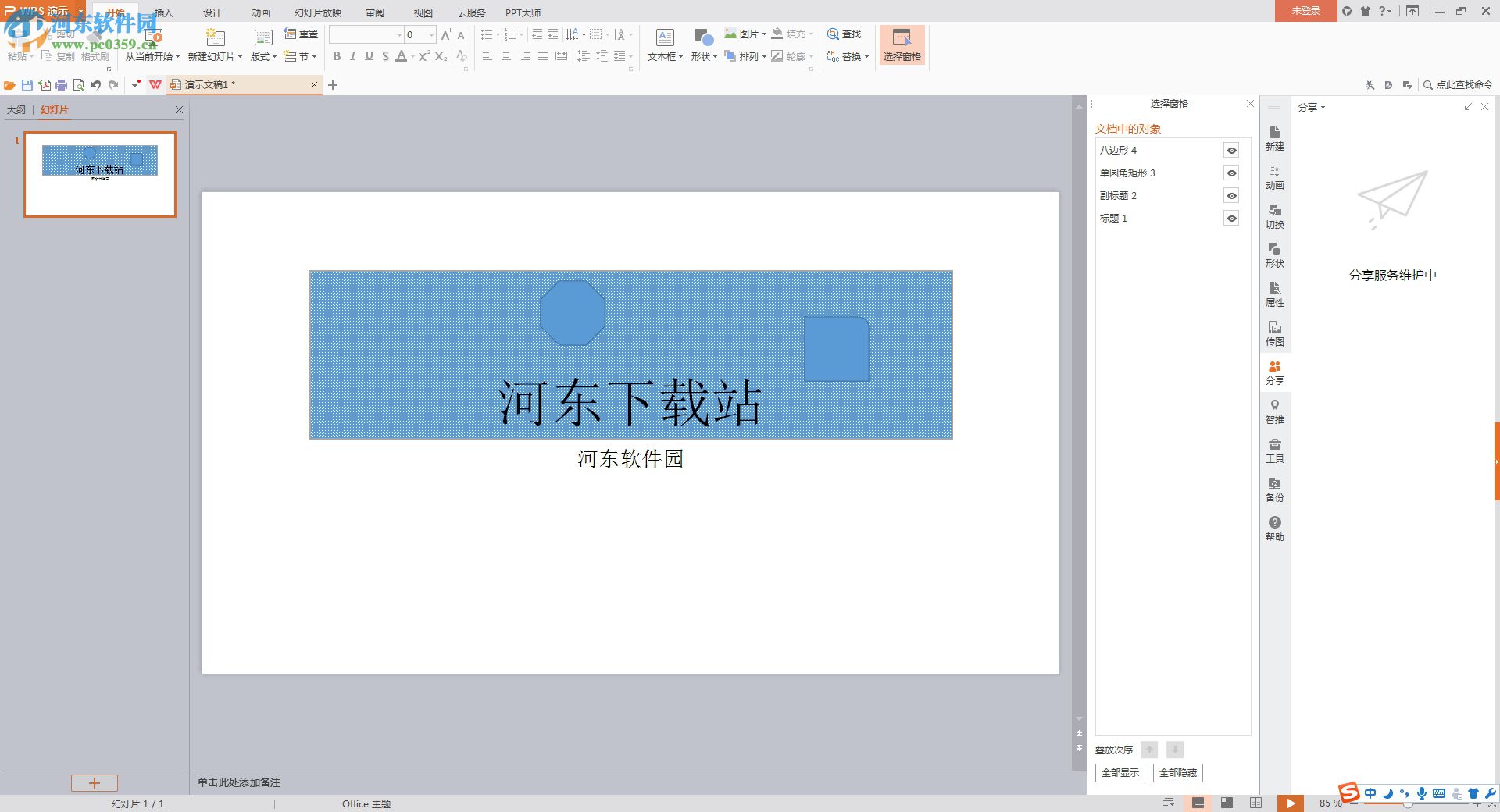Hide the 八边形 4 shape
Screen dimensions: 1500x812
[x=1231, y=150]
